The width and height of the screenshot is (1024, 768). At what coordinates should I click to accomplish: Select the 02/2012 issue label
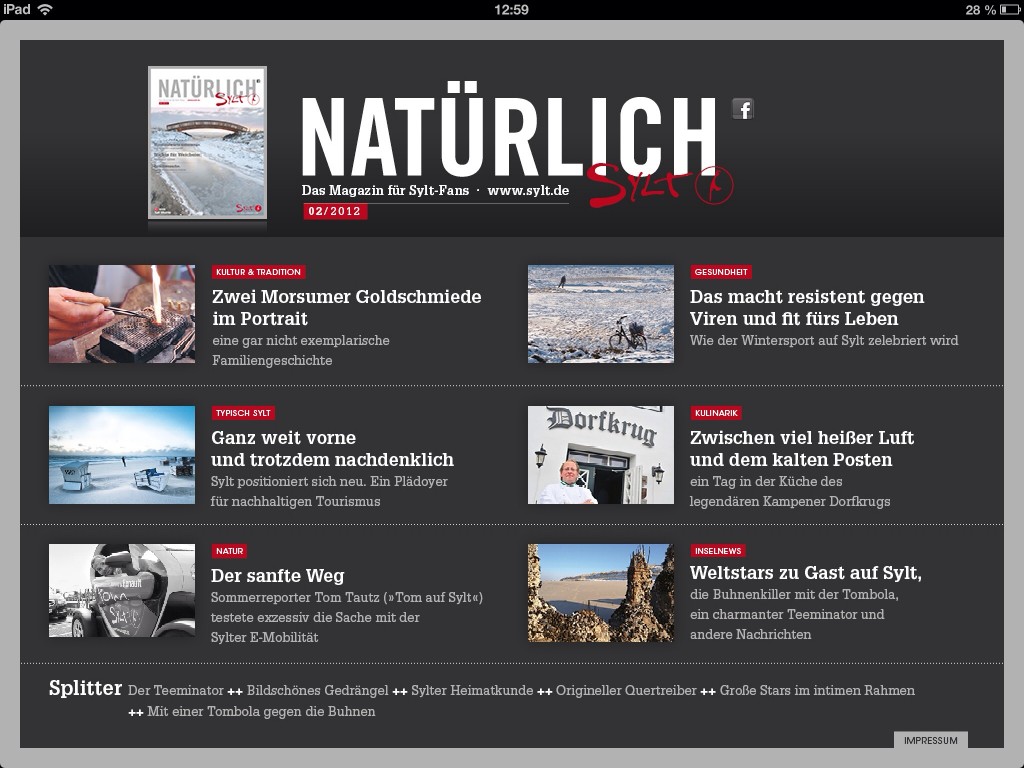pyautogui.click(x=333, y=211)
